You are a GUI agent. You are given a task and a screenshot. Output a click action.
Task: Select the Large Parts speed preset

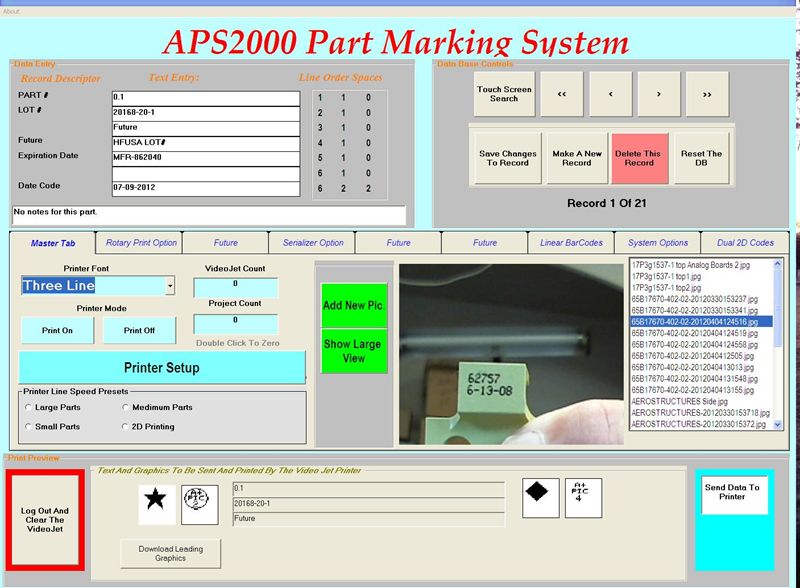[x=26, y=408]
